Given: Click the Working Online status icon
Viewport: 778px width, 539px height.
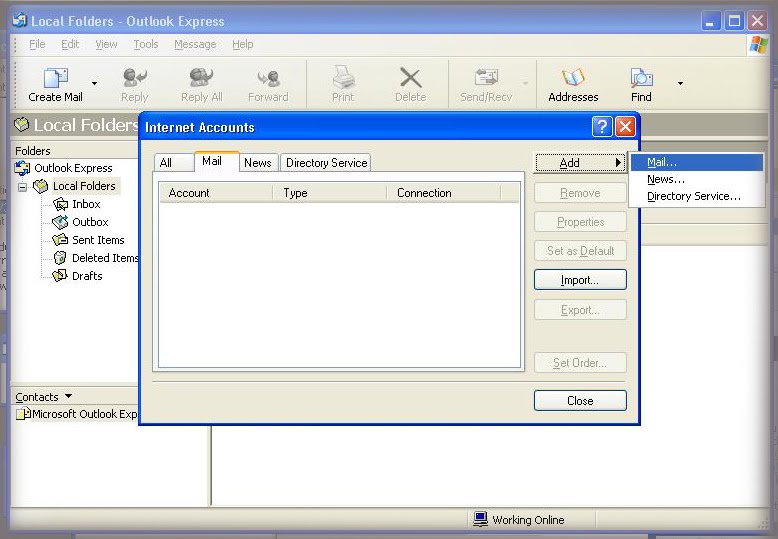Looking at the screenshot, I should point(480,519).
